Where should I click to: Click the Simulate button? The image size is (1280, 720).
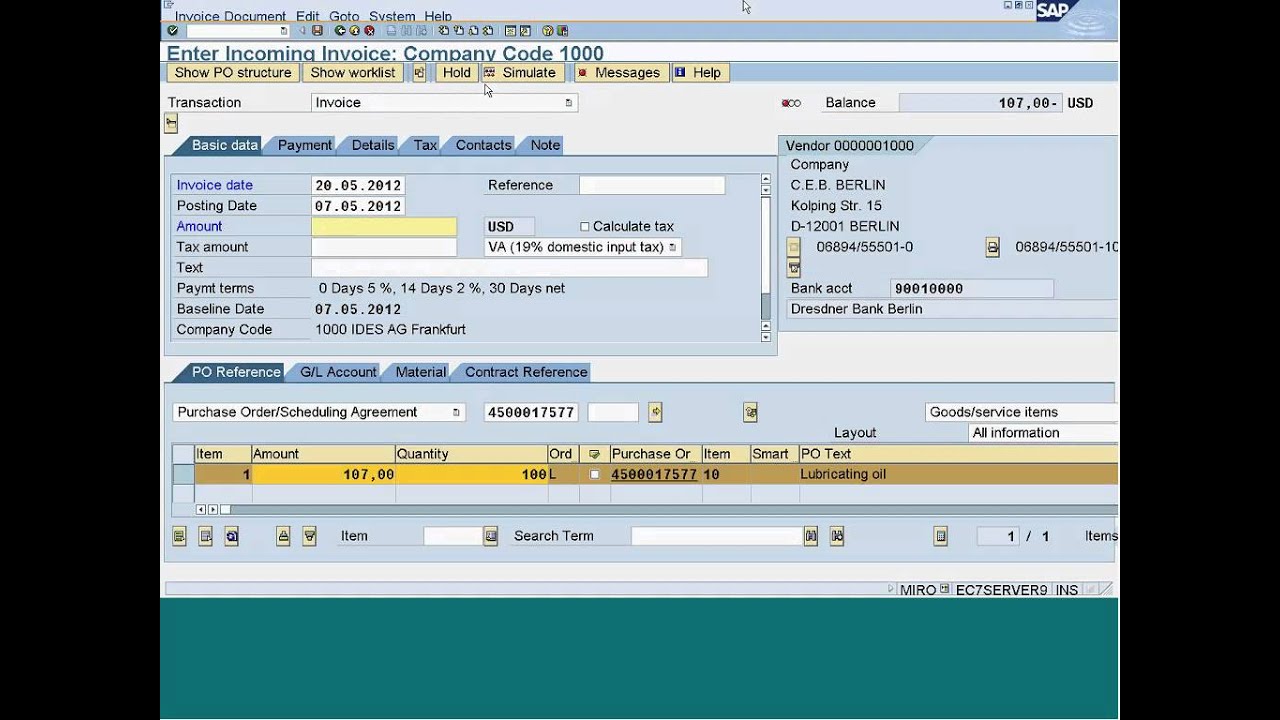coord(520,73)
